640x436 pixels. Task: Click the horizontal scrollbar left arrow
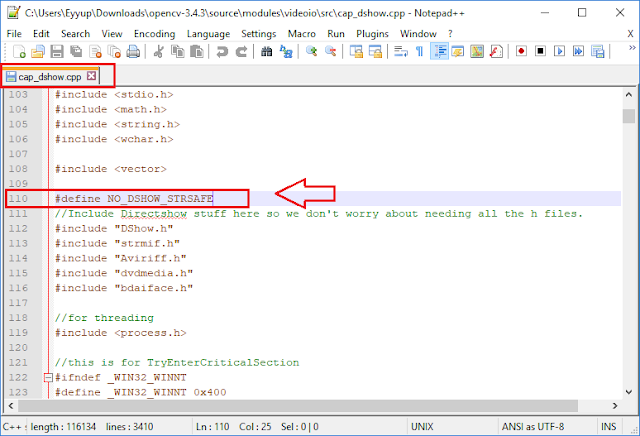(x=11, y=406)
